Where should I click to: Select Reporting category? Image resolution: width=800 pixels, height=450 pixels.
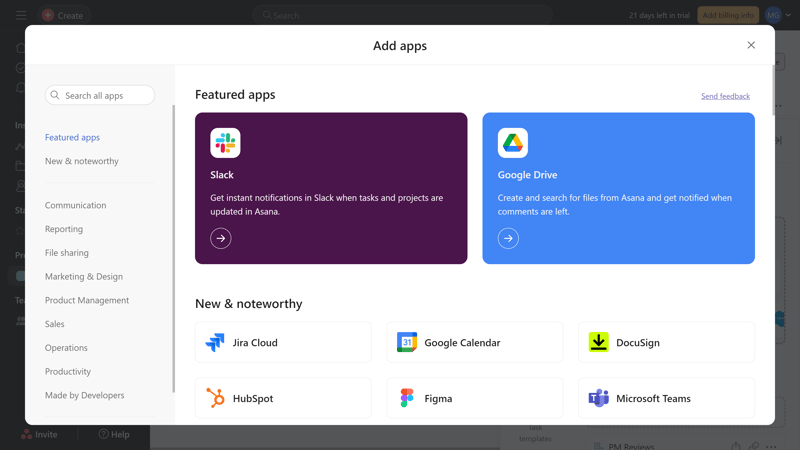[64, 229]
